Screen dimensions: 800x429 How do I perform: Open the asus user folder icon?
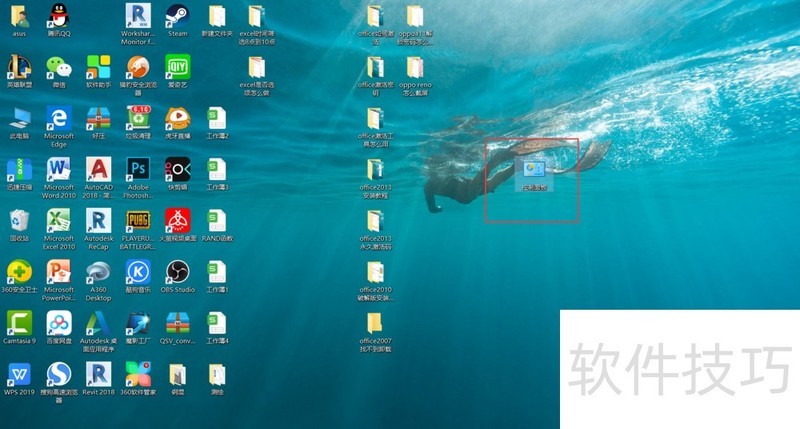[19, 16]
